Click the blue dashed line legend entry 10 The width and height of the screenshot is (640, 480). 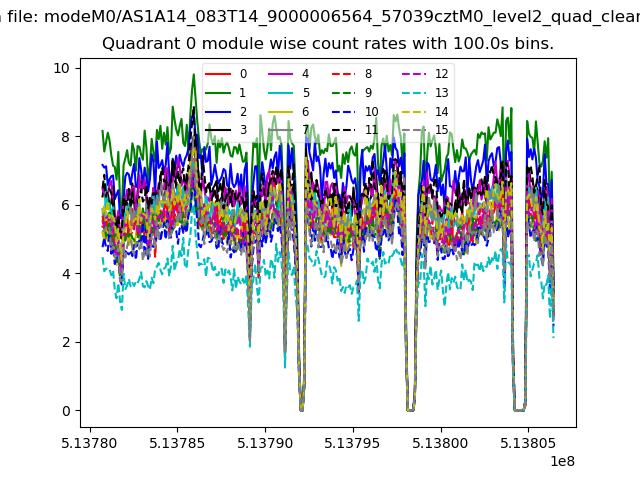coord(341,112)
